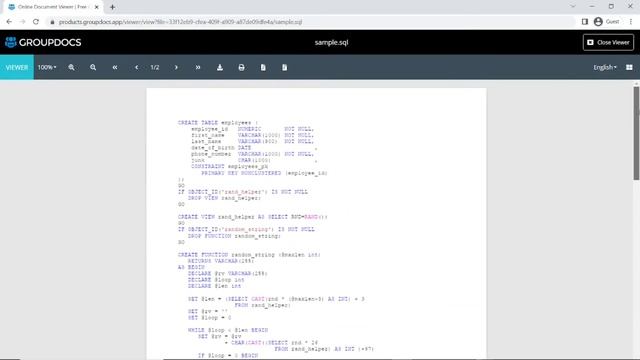640x360 pixels.
Task: Click the CREATE TABLE employees line
Action: coord(218,122)
